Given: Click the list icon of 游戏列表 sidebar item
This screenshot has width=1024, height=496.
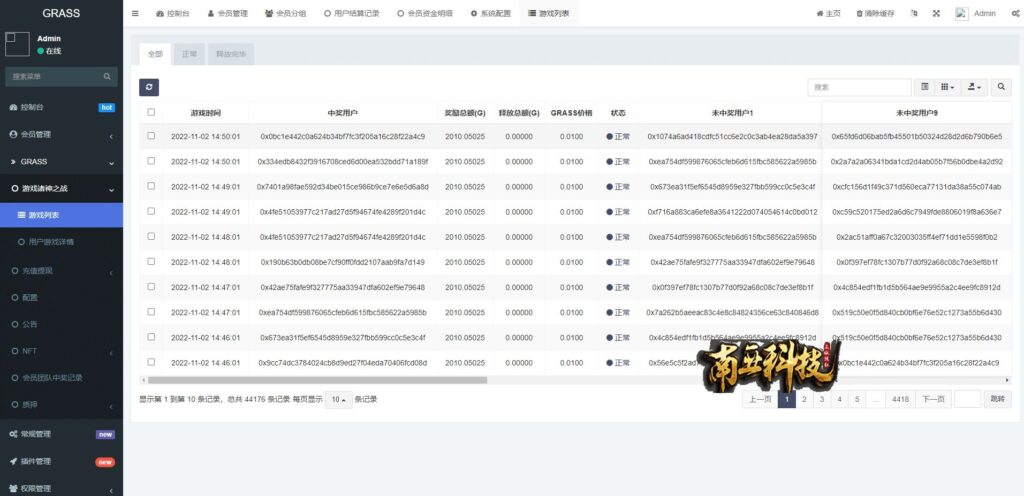Looking at the screenshot, I should pos(22,215).
